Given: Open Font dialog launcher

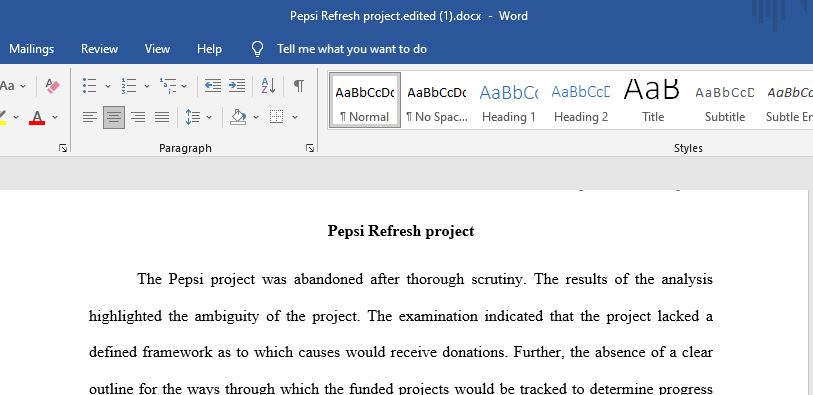Looking at the screenshot, I should (63, 148).
